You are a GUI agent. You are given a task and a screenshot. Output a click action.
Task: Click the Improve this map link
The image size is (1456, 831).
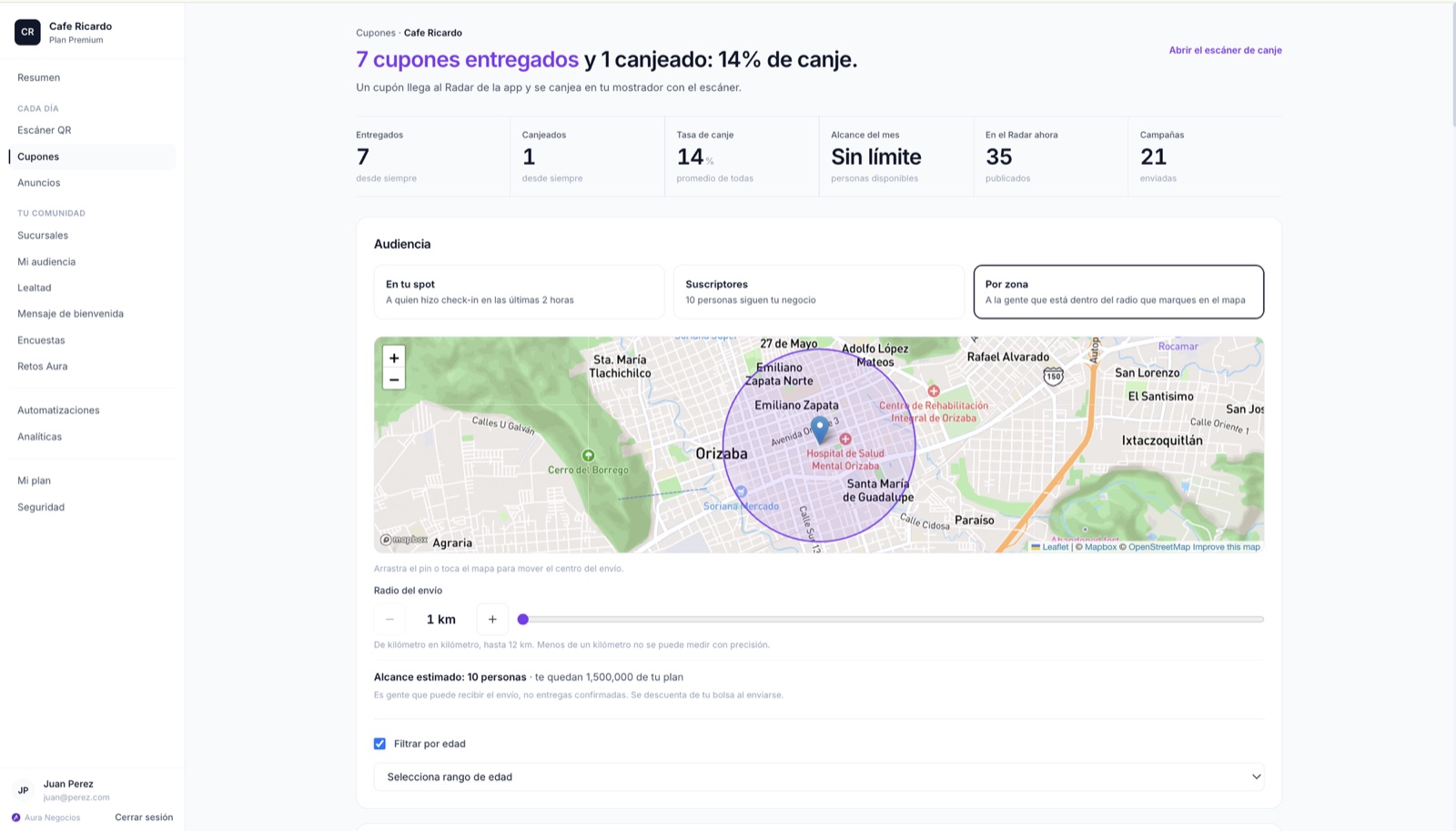1226,547
